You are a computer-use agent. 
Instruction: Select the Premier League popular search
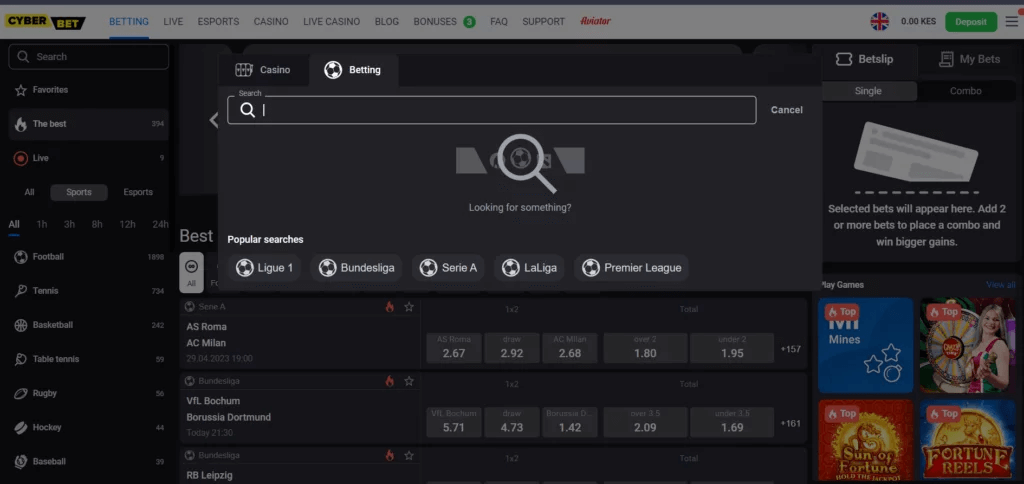tap(631, 268)
